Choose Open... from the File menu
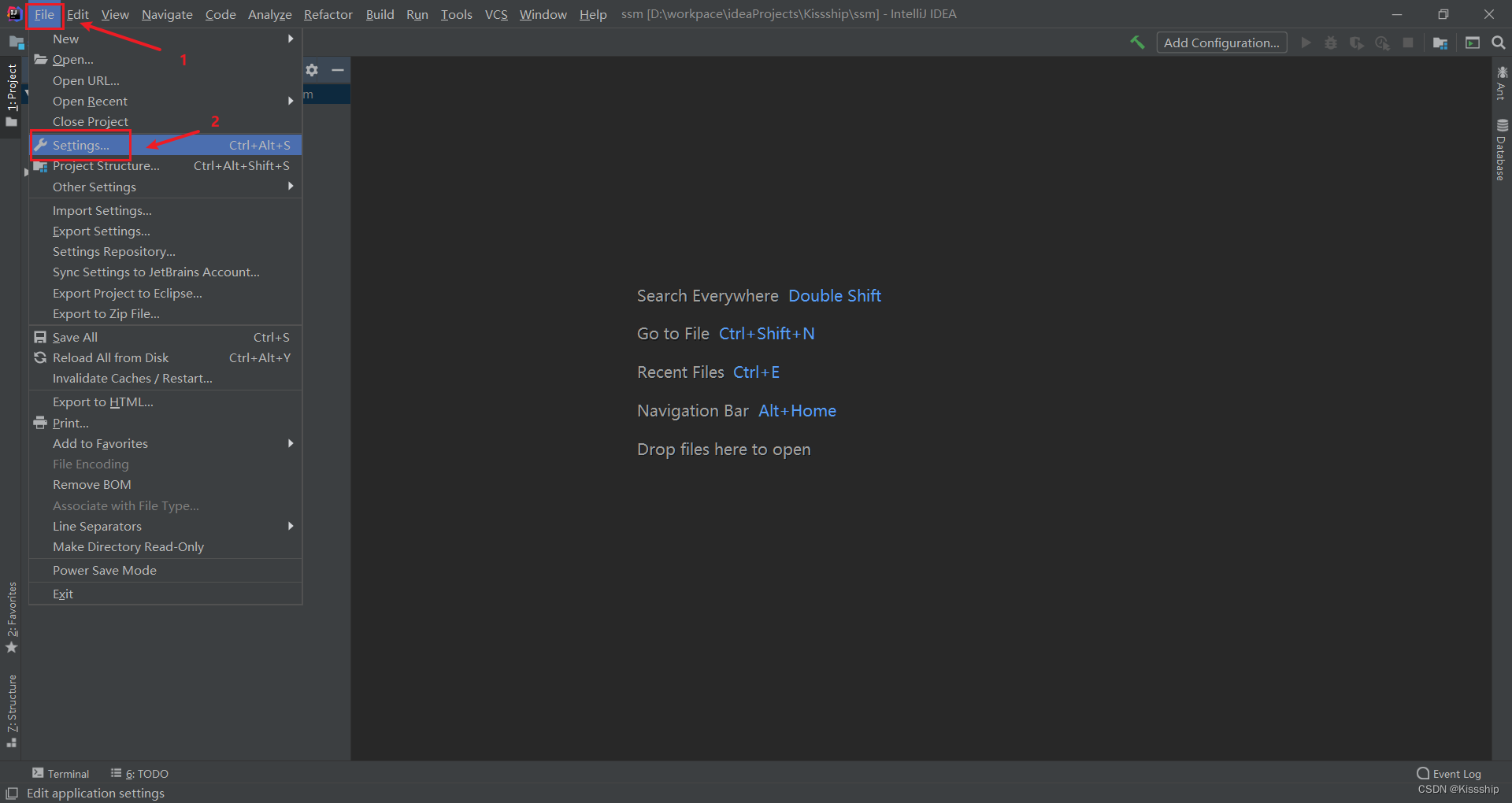1512x803 pixels. point(165,59)
